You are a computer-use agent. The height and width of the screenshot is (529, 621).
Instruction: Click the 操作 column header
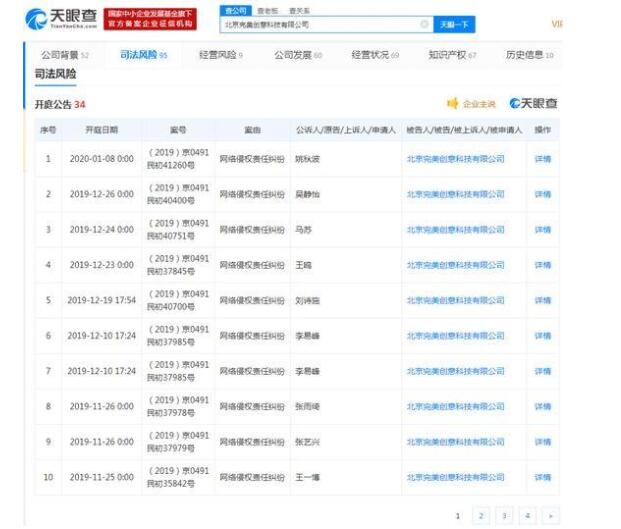543,130
